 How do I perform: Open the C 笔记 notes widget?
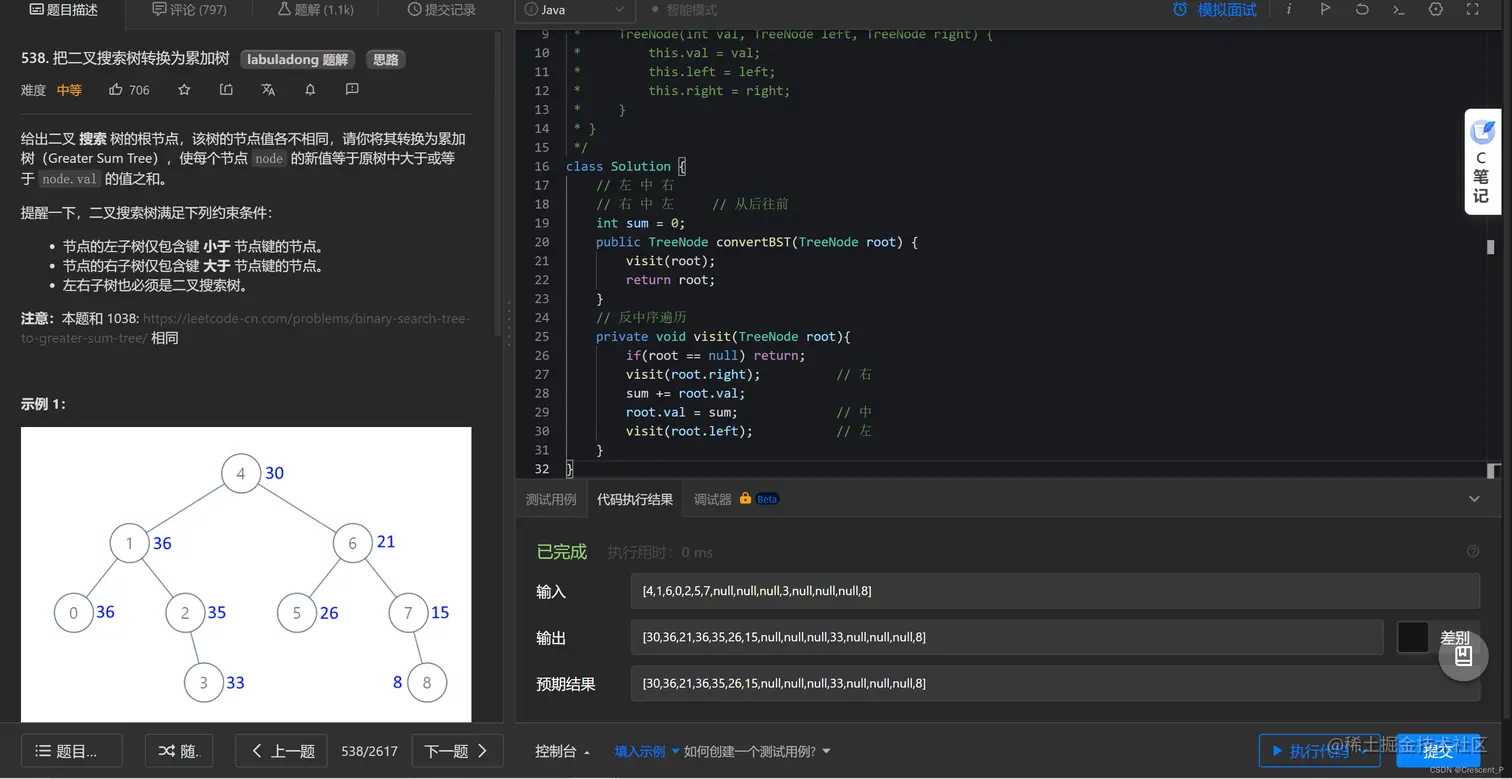point(1482,161)
